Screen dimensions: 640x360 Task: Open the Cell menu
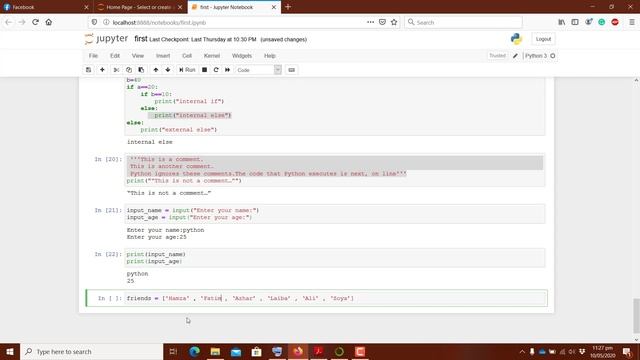click(x=187, y=56)
